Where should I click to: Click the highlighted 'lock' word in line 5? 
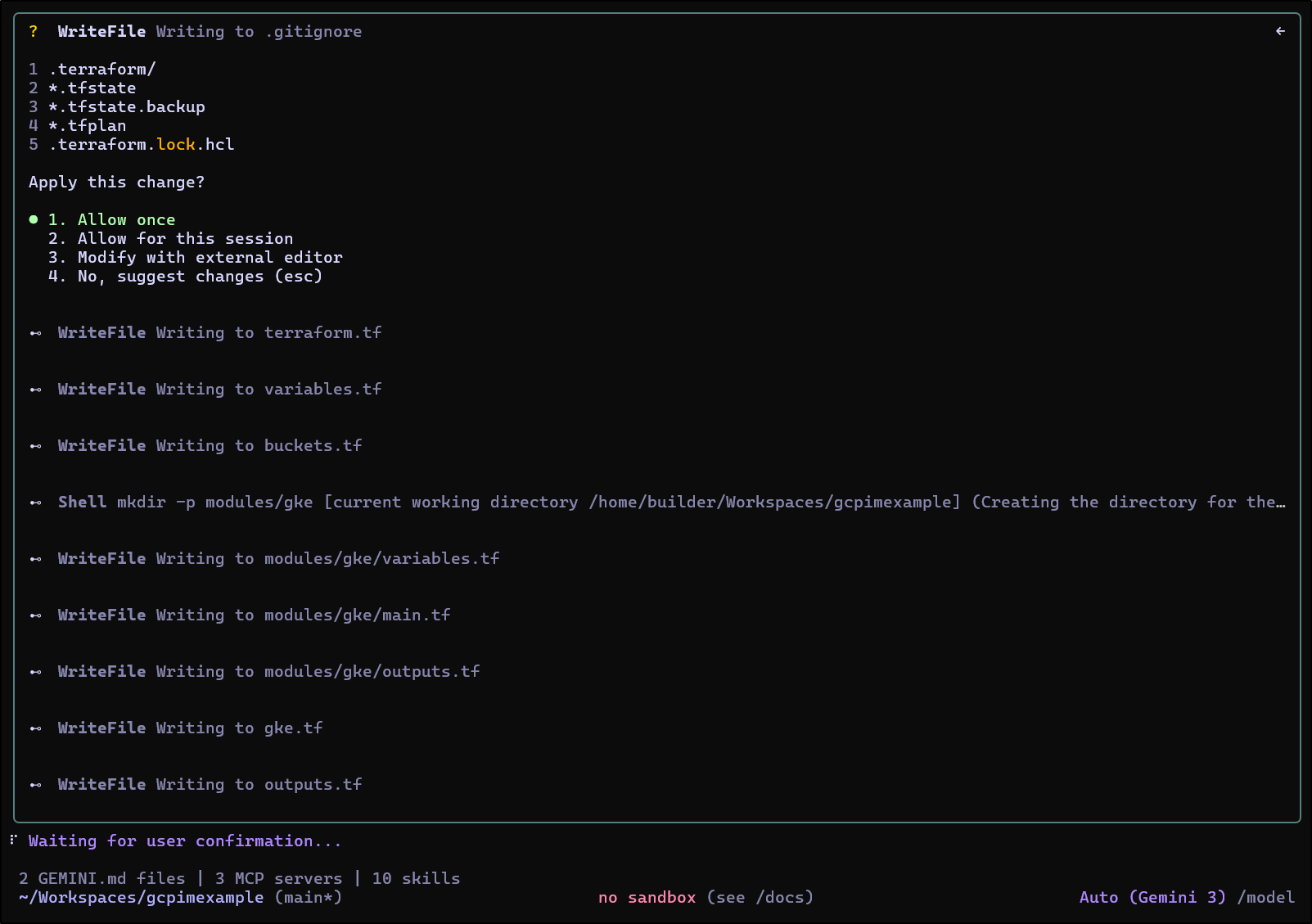(x=176, y=145)
